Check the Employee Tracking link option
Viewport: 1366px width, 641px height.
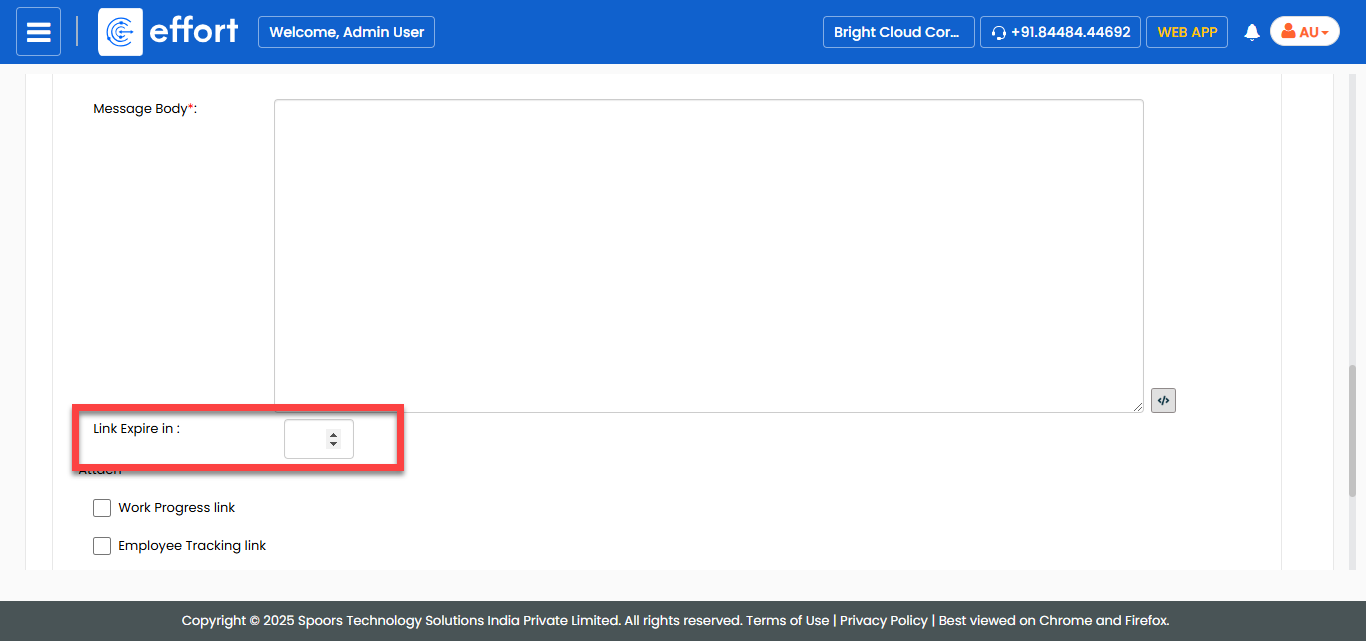[102, 546]
